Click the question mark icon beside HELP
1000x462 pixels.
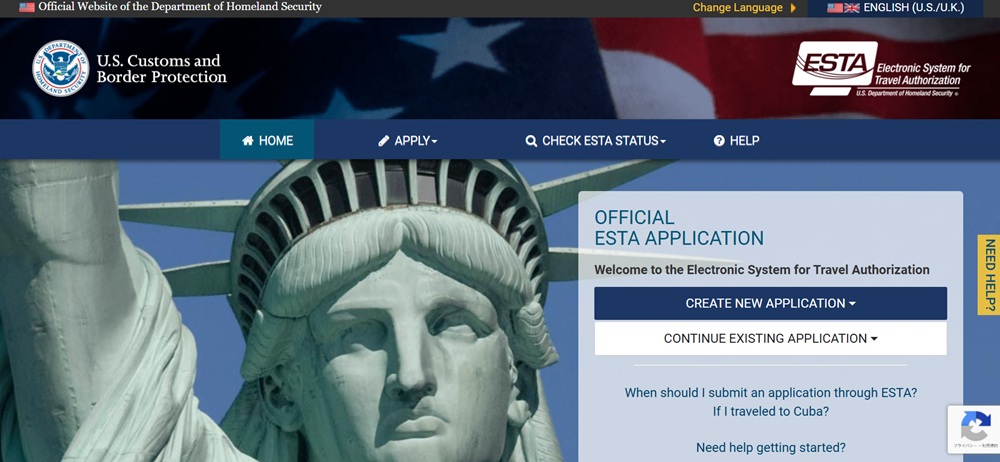(719, 141)
